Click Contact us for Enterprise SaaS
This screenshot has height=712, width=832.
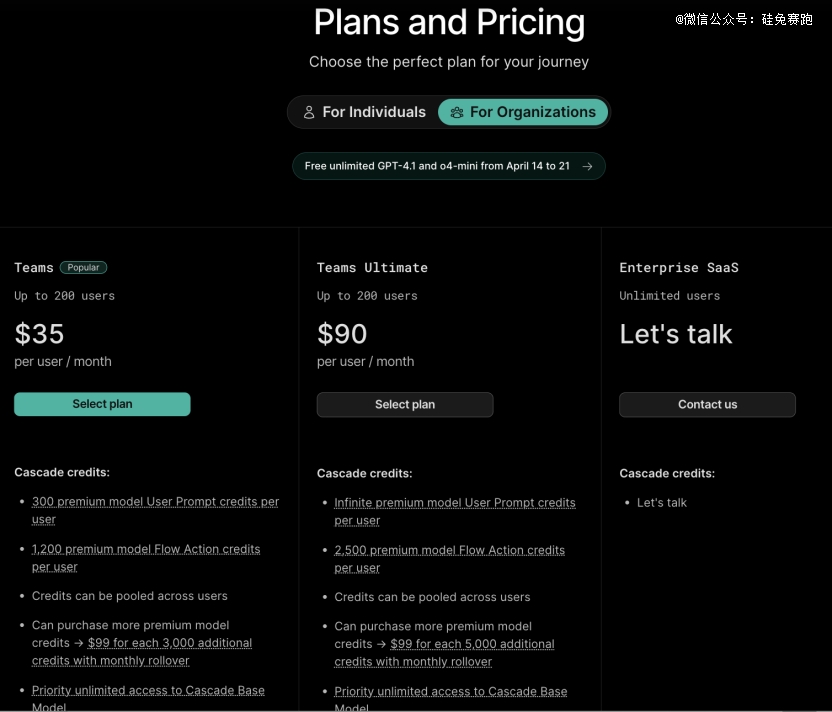(707, 405)
